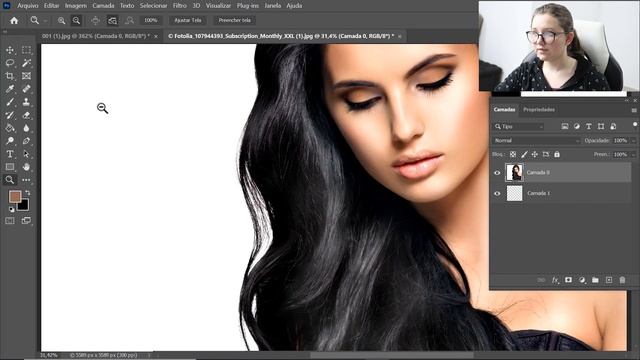Open the black background color swatch
The image size is (640, 360).
pyautogui.click(x=24, y=206)
